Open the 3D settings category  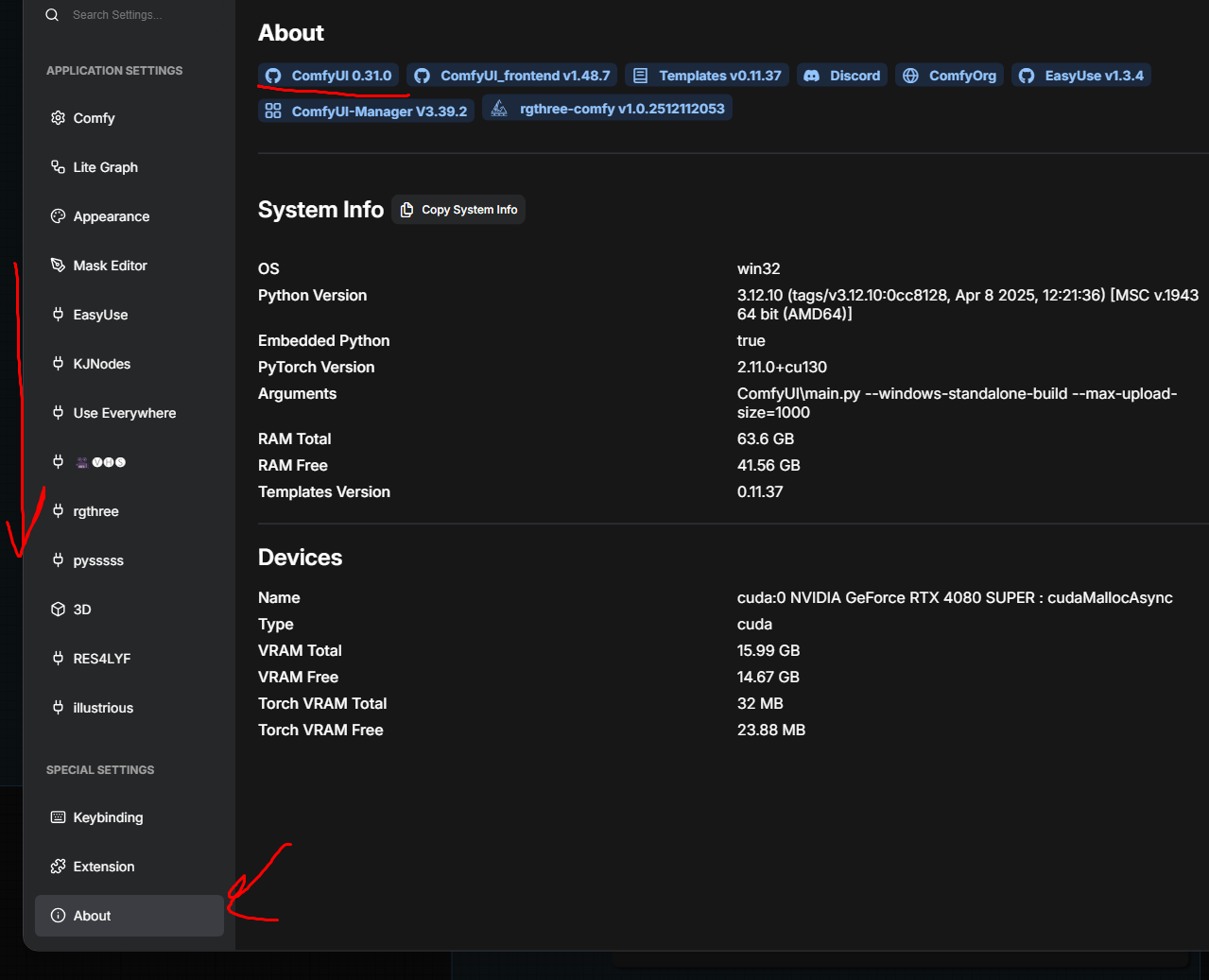130,610
